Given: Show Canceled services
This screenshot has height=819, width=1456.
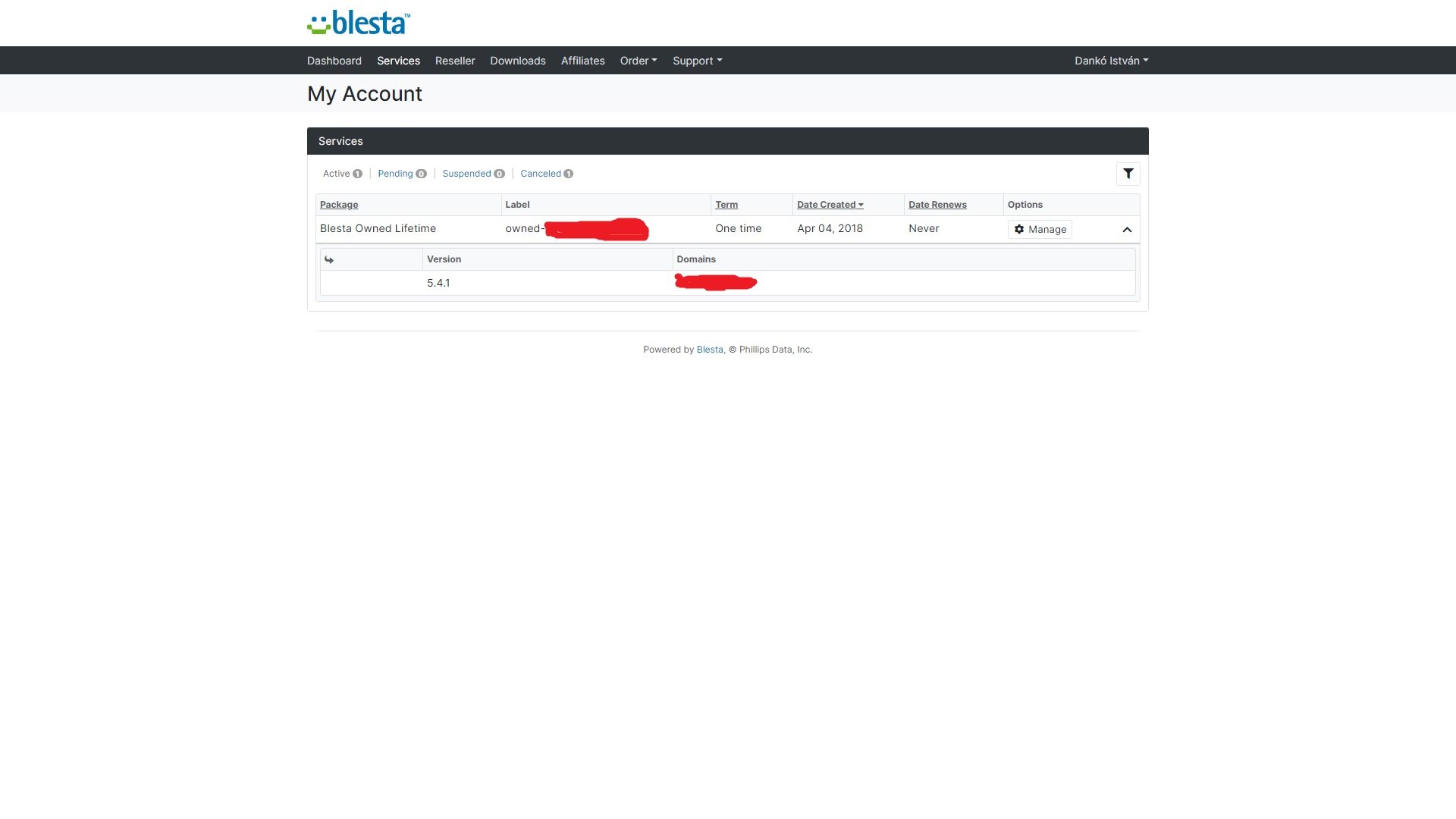Looking at the screenshot, I should pos(547,174).
